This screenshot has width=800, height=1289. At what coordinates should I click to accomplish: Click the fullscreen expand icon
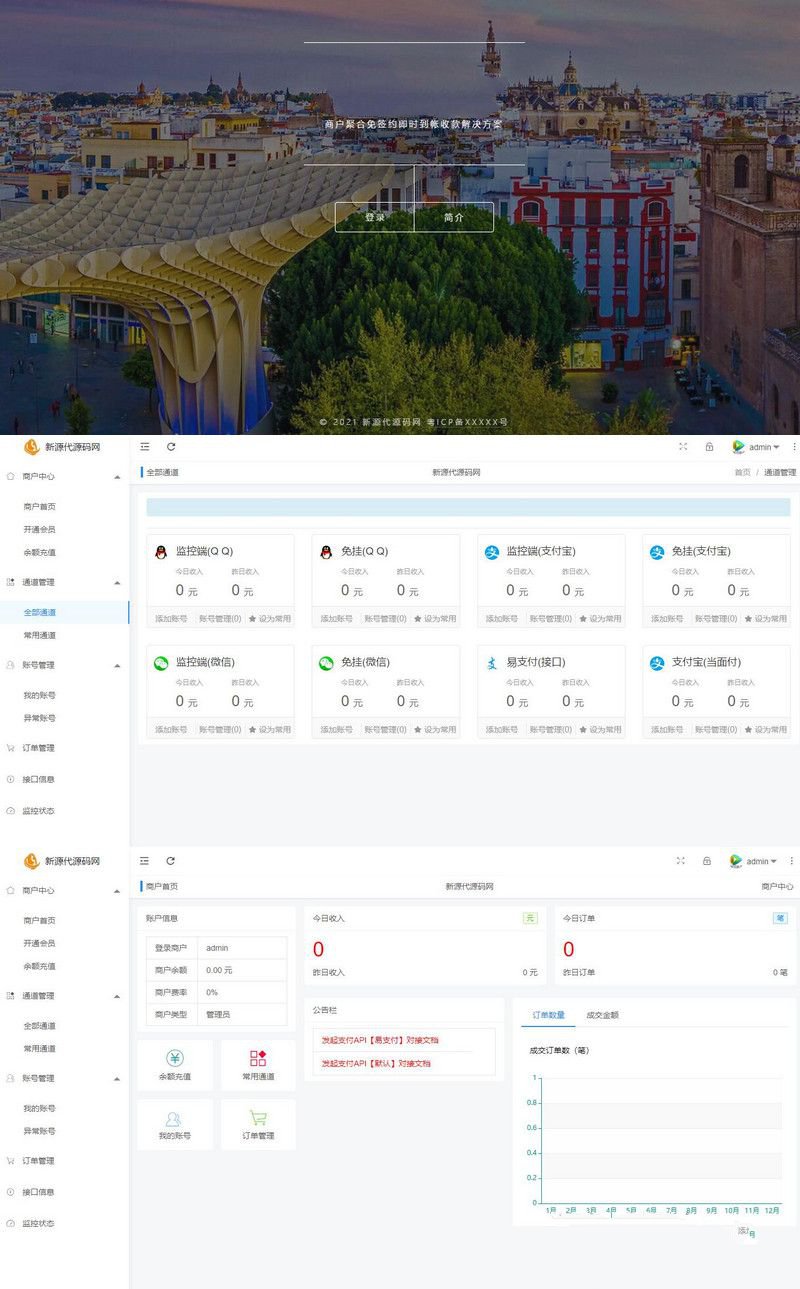683,447
